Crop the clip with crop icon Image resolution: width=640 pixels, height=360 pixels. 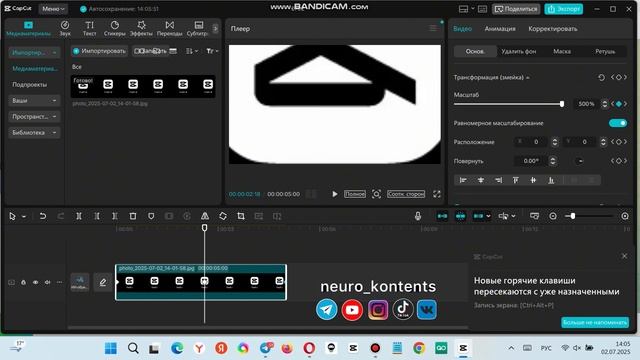click(x=241, y=216)
